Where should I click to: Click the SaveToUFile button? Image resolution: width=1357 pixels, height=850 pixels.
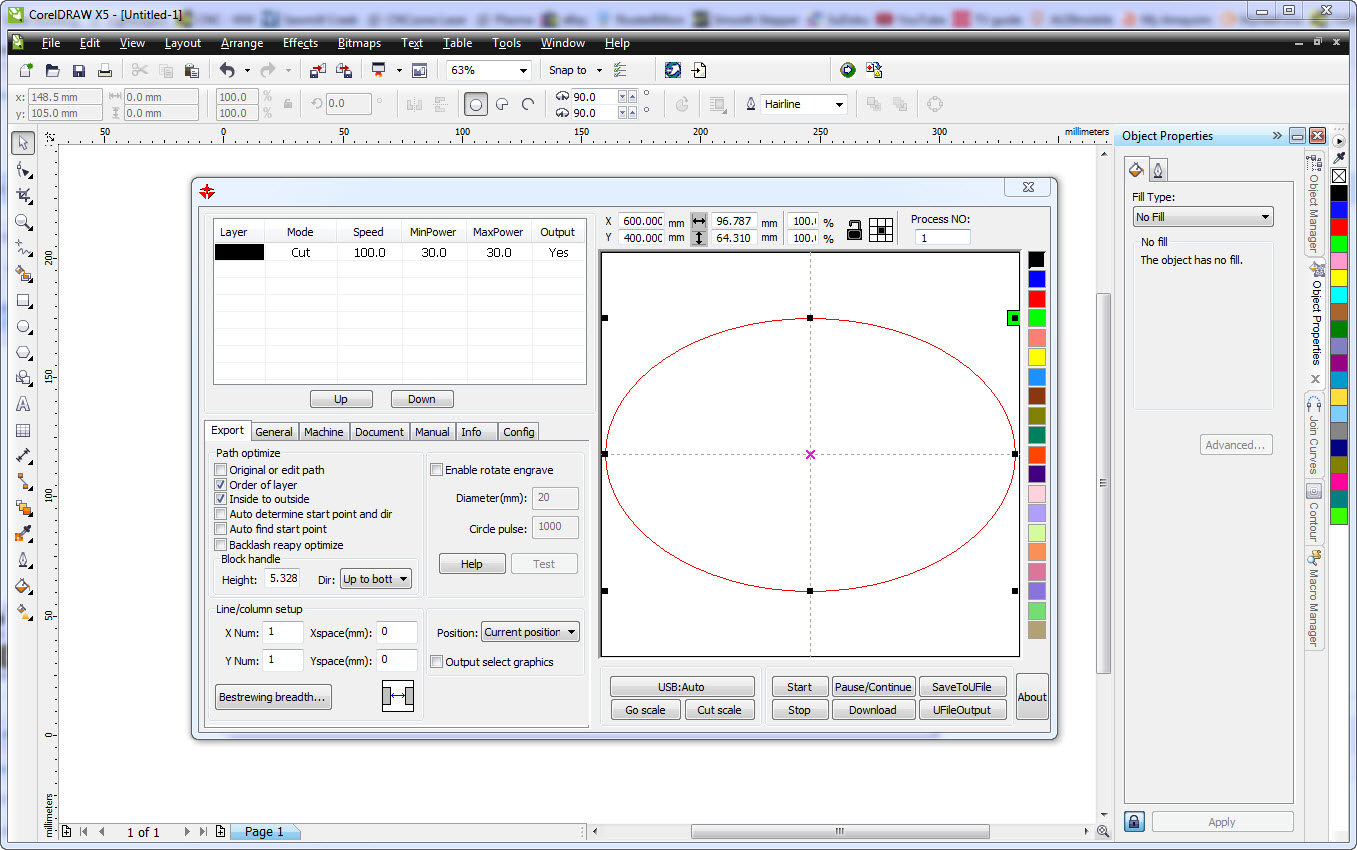[961, 687]
